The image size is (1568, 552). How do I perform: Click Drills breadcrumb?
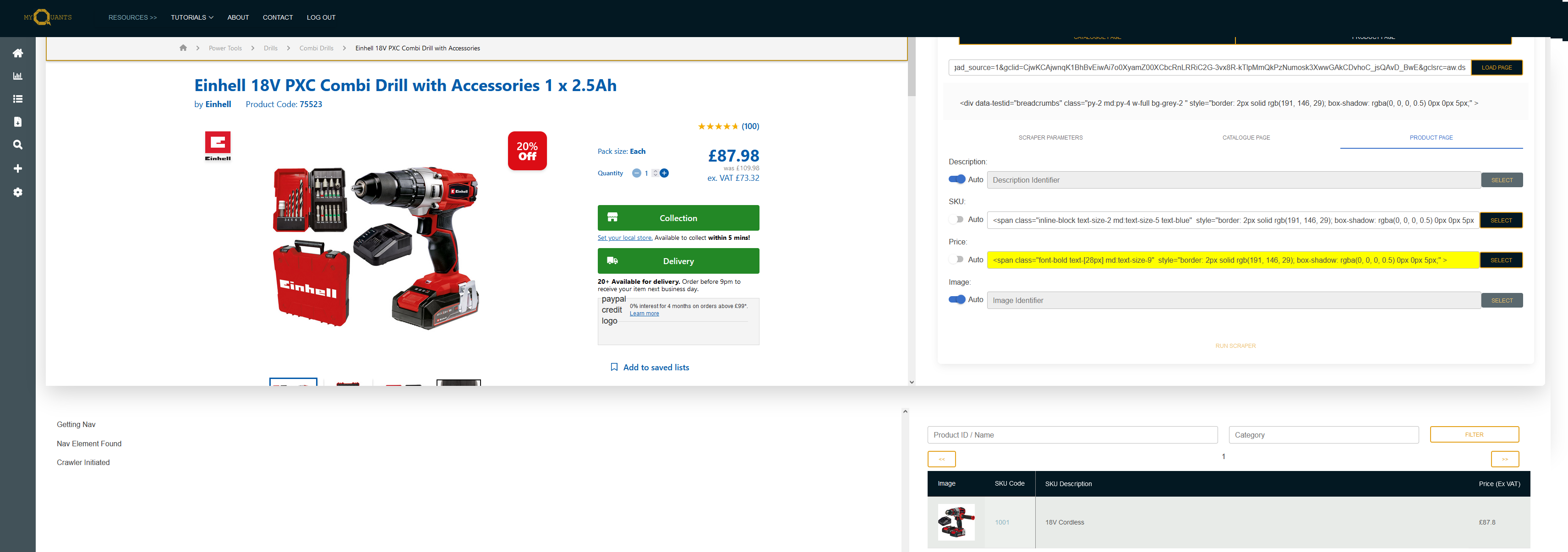271,48
